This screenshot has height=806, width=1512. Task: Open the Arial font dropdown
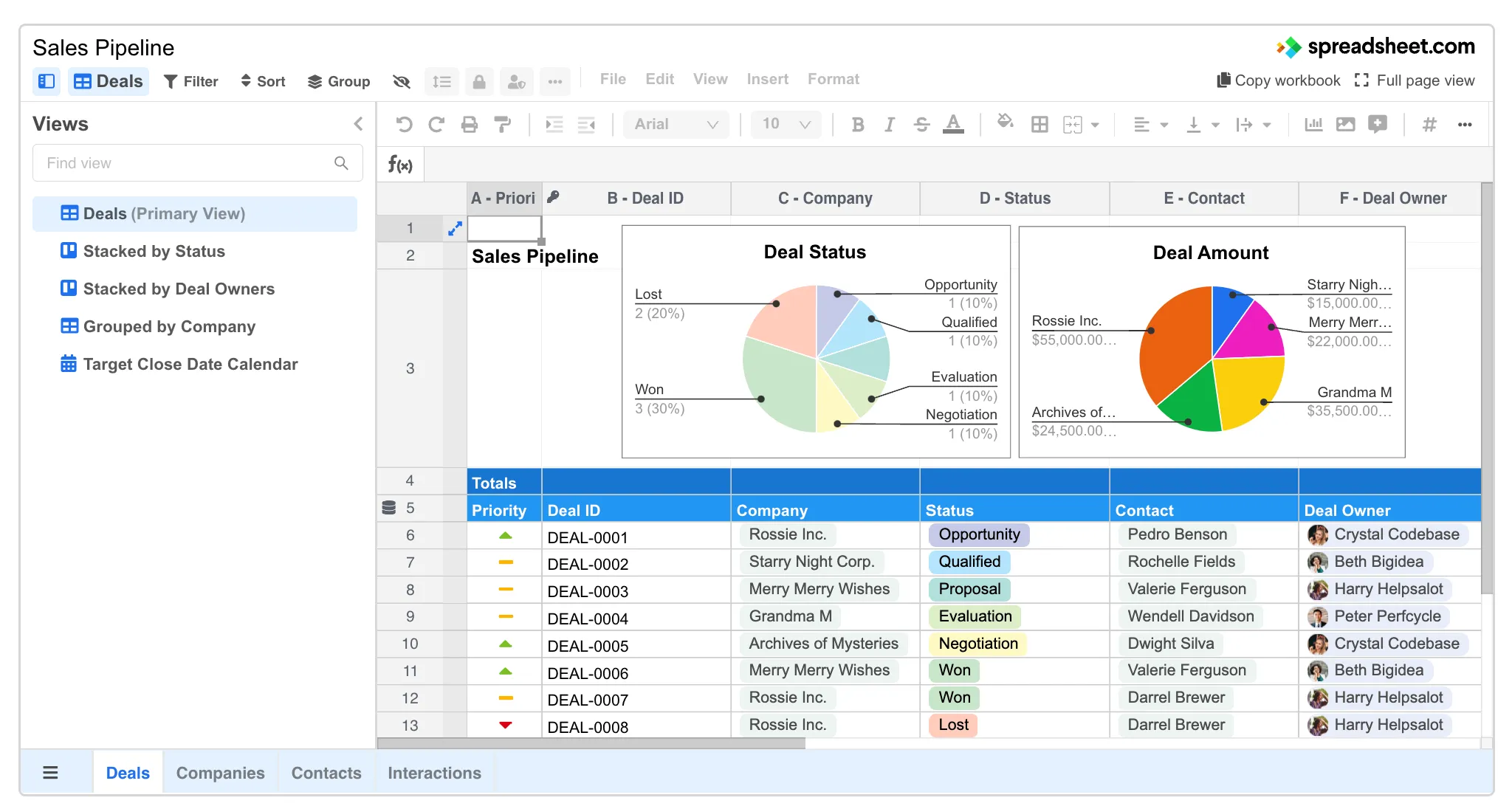(676, 124)
